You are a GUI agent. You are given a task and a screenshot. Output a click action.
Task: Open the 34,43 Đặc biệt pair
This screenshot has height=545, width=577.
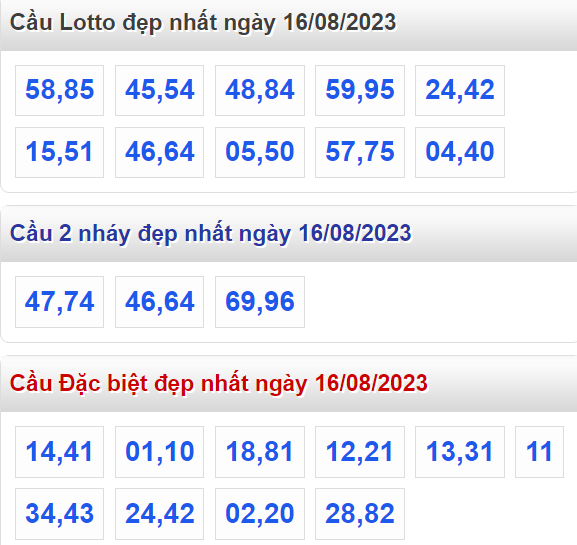click(59, 514)
